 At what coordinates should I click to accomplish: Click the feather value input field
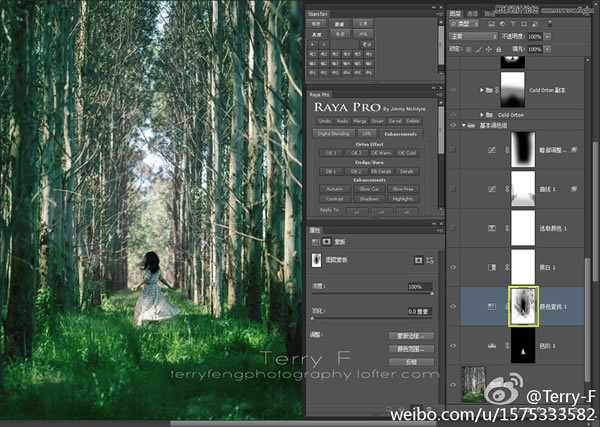point(420,311)
